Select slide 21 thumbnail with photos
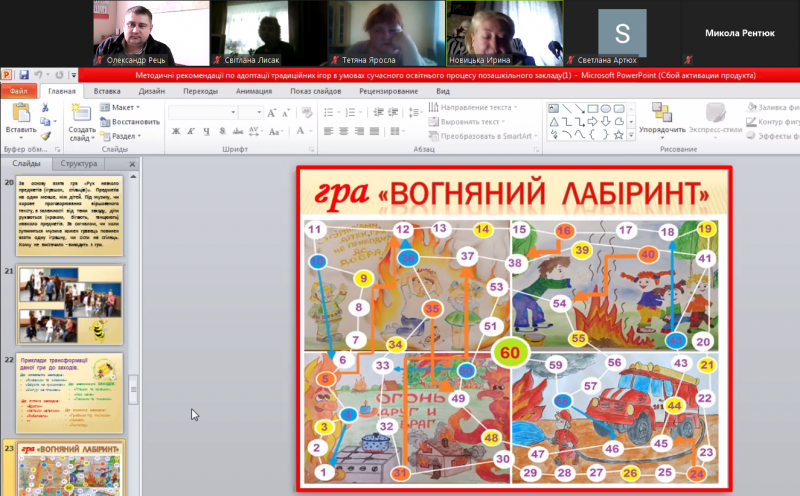This screenshot has height=496, width=800. tap(70, 305)
